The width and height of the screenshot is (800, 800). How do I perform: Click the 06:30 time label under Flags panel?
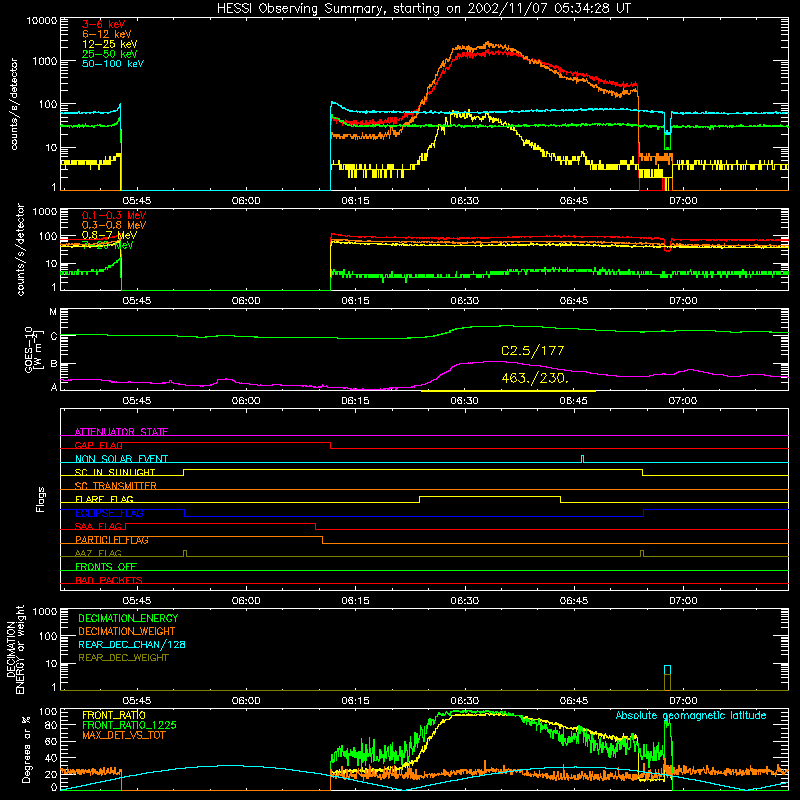(x=465, y=601)
